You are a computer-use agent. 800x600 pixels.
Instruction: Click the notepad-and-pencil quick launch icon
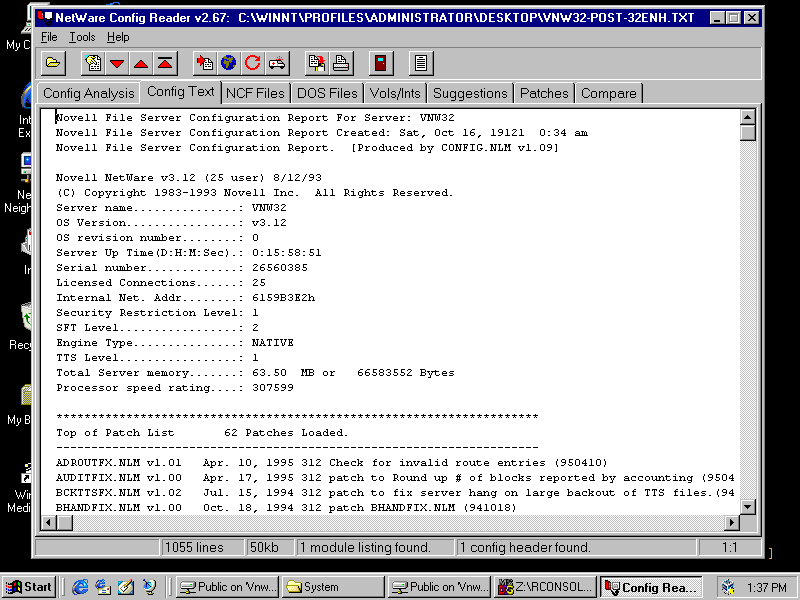click(x=126, y=587)
